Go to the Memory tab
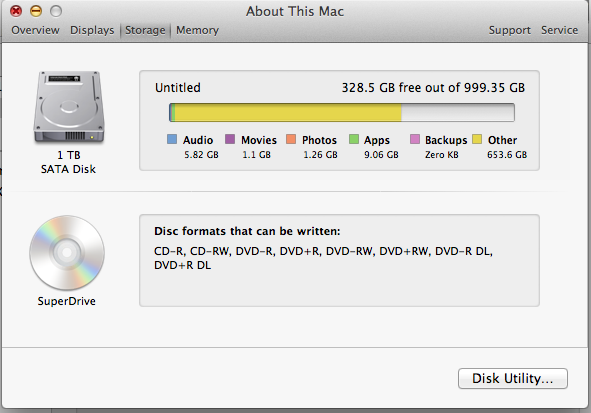 click(x=198, y=30)
